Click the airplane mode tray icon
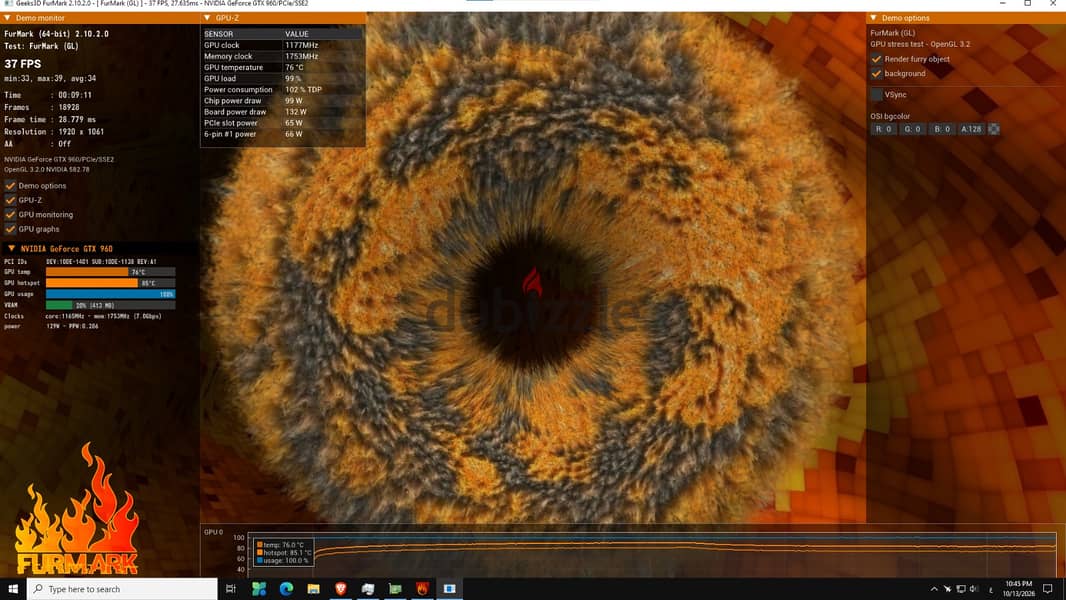Viewport: 1066px width, 600px height. point(947,589)
